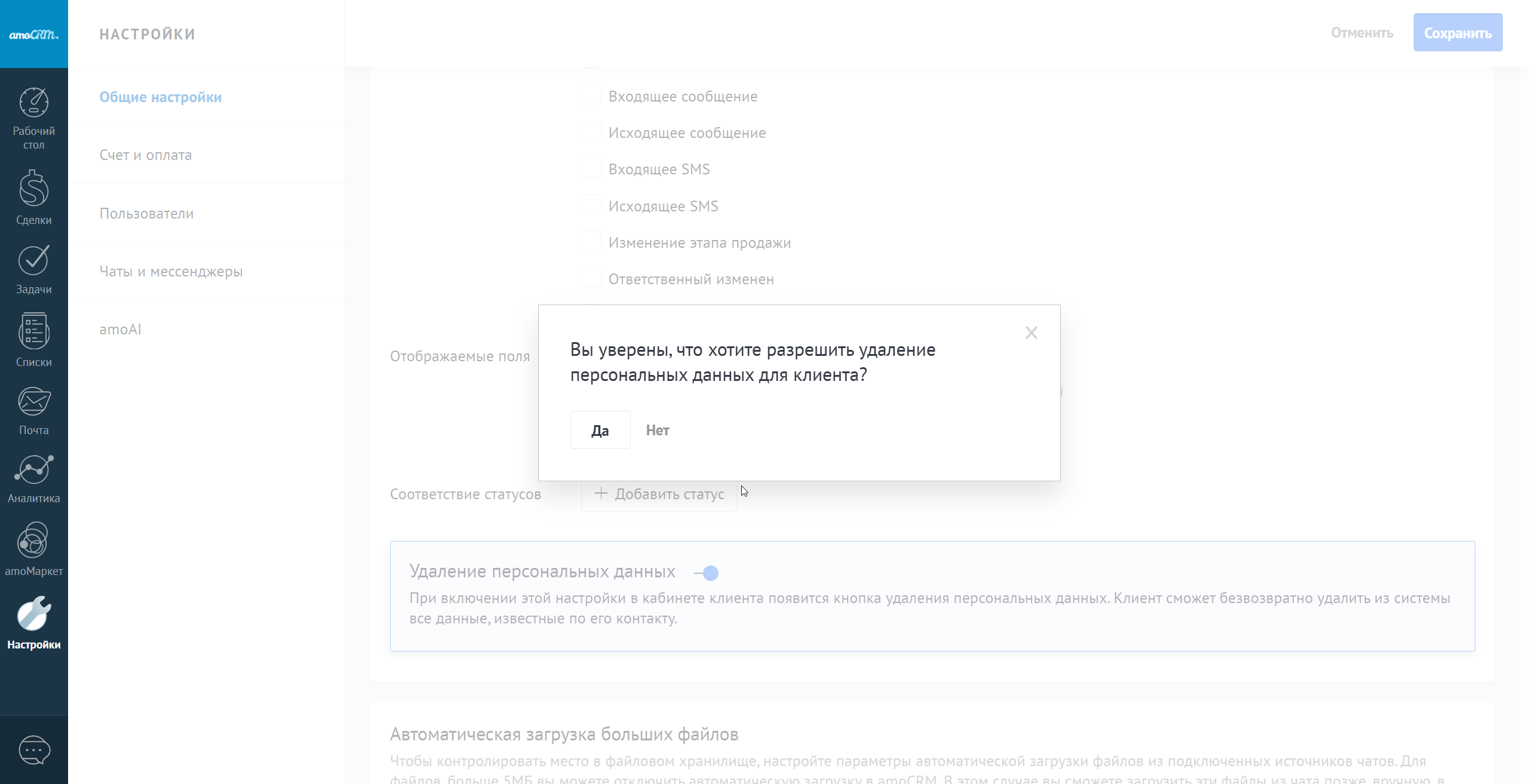Enable the Исходящее SMS checkbox
The height and width of the screenshot is (784, 1529).
591,205
